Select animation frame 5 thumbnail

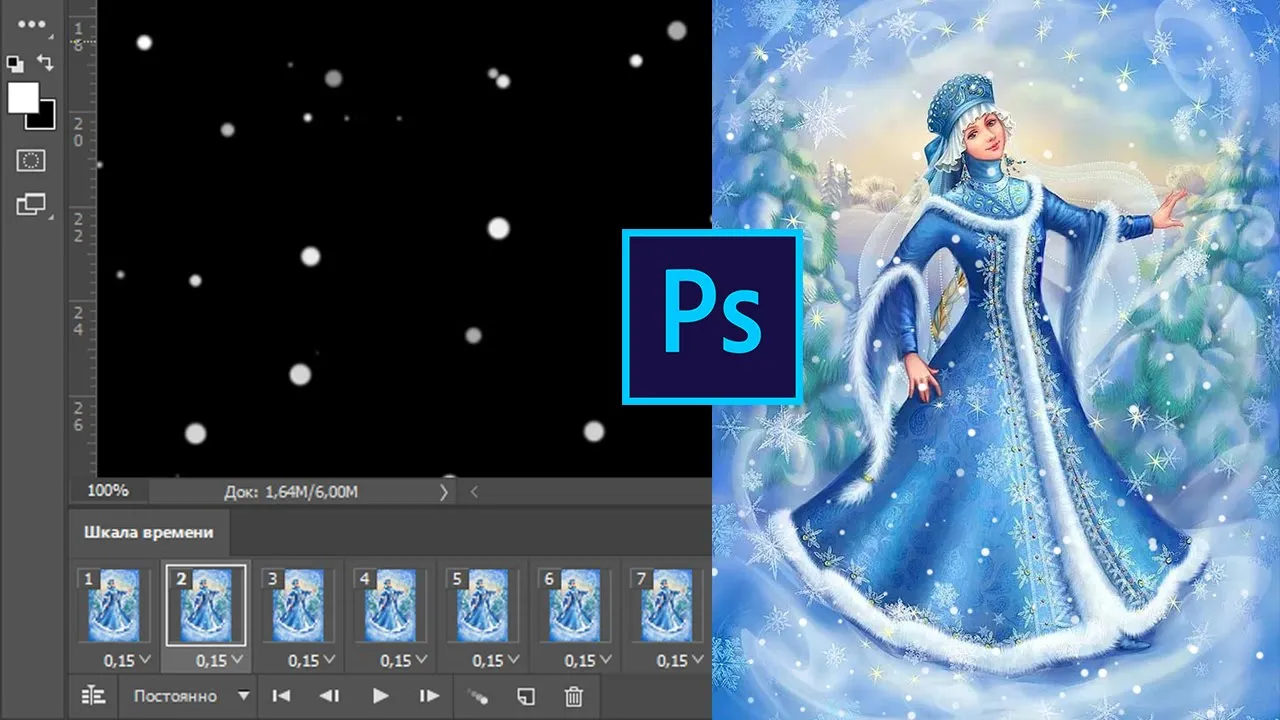tap(481, 606)
